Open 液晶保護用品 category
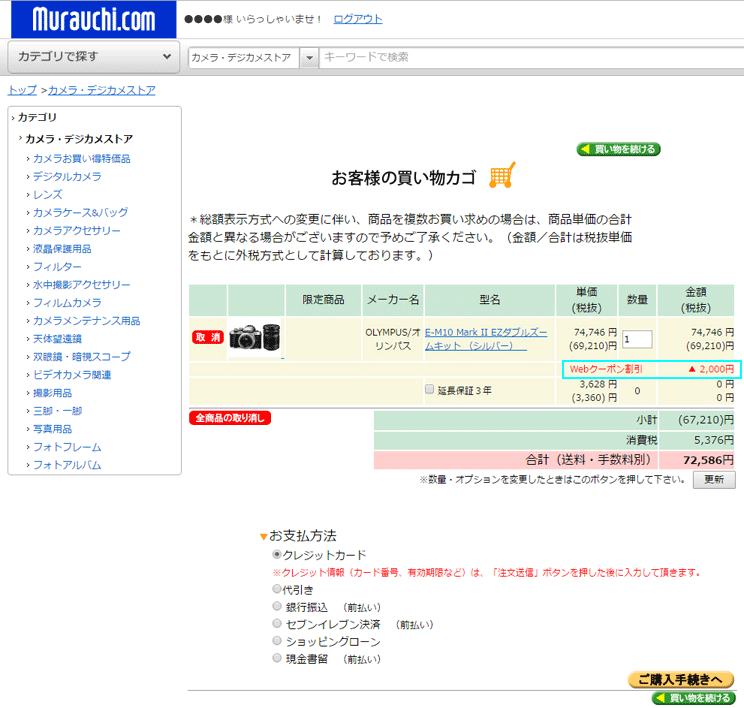The width and height of the screenshot is (744, 708). tap(62, 249)
